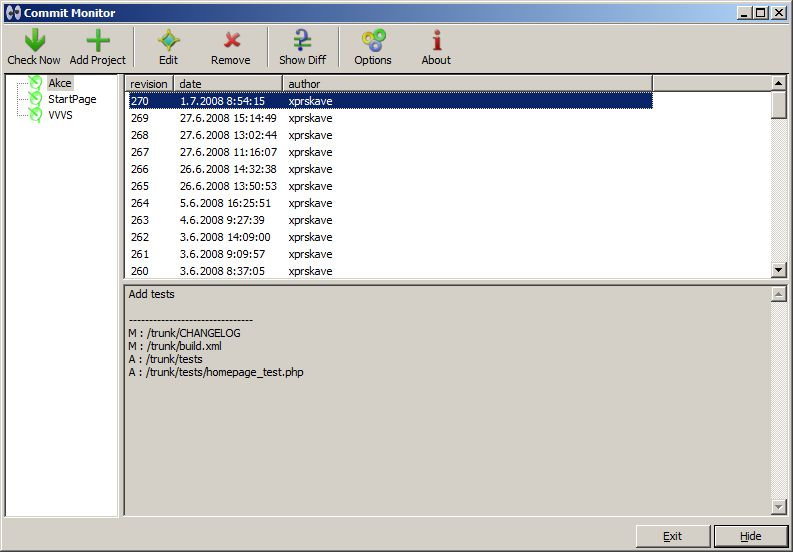
Task: Click the Remove red X icon
Action: point(231,40)
